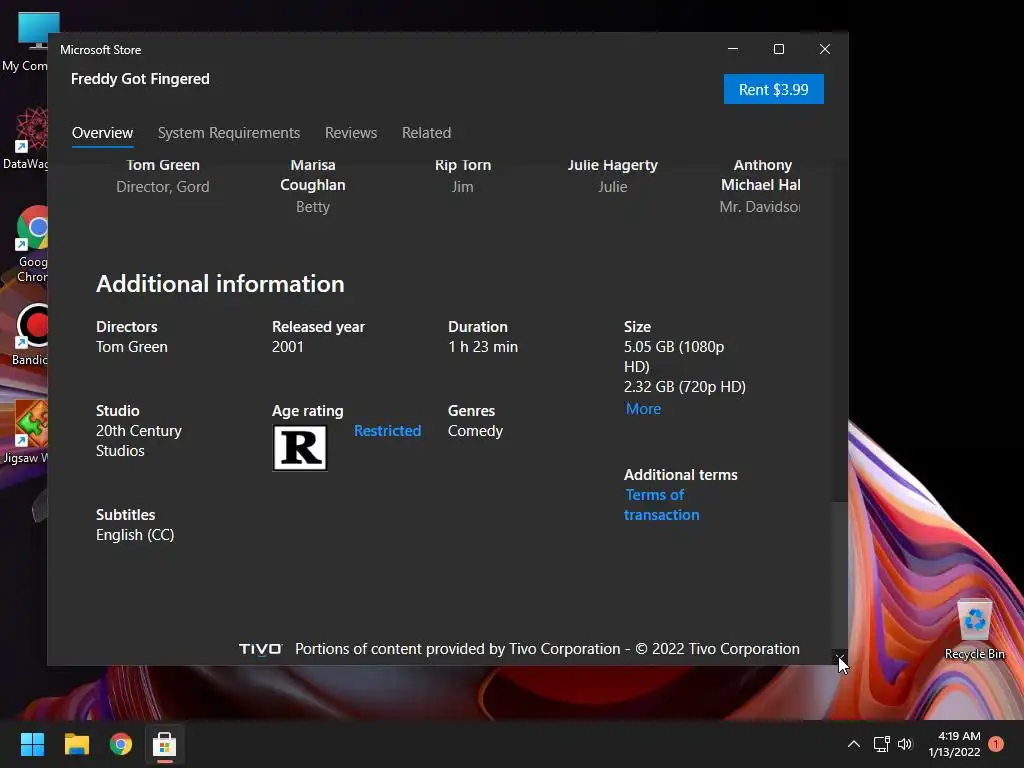Click the 2.32 GB (720p HD) size text
The width and height of the screenshot is (1024, 768).
tap(684, 387)
